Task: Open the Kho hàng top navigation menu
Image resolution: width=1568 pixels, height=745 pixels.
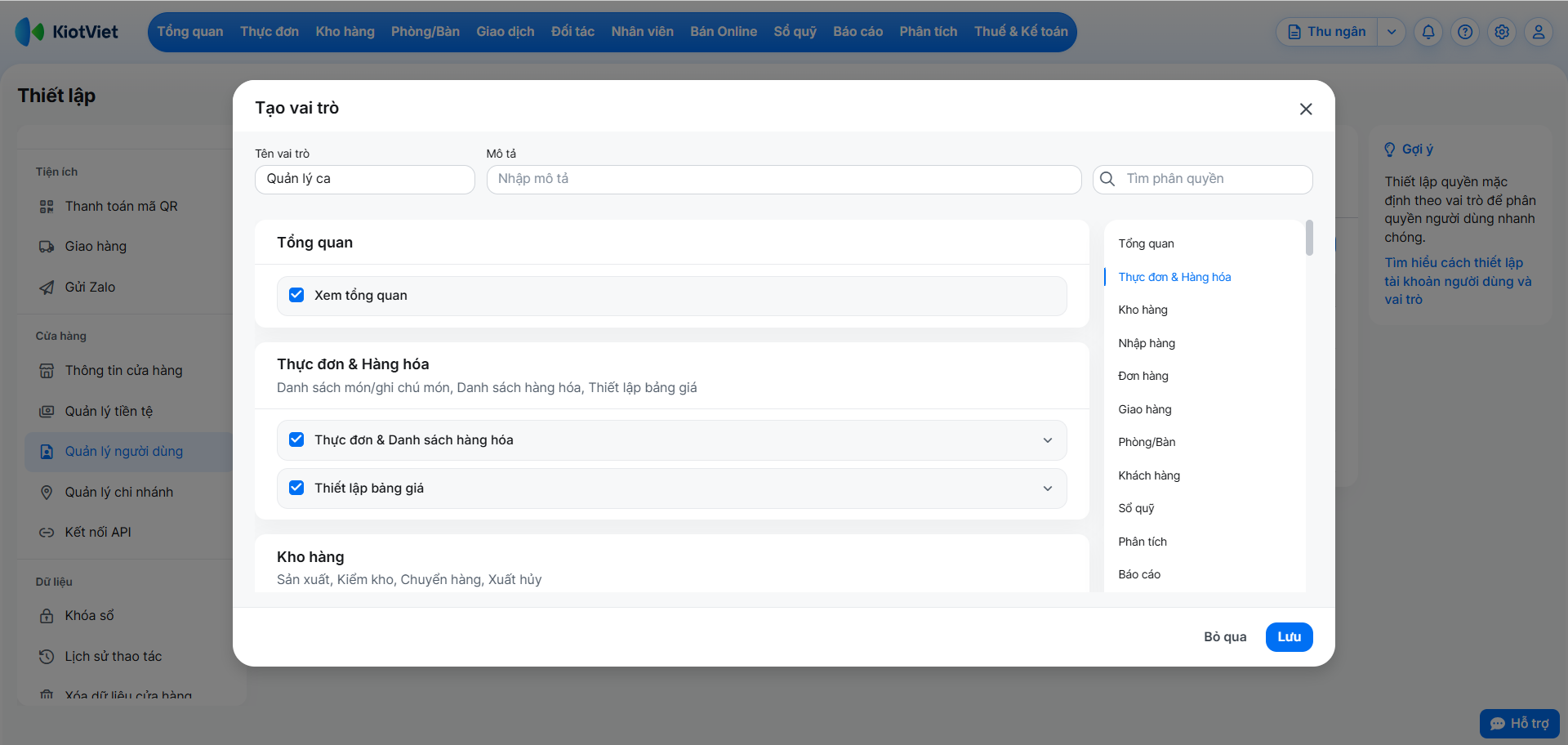Action: (x=345, y=32)
